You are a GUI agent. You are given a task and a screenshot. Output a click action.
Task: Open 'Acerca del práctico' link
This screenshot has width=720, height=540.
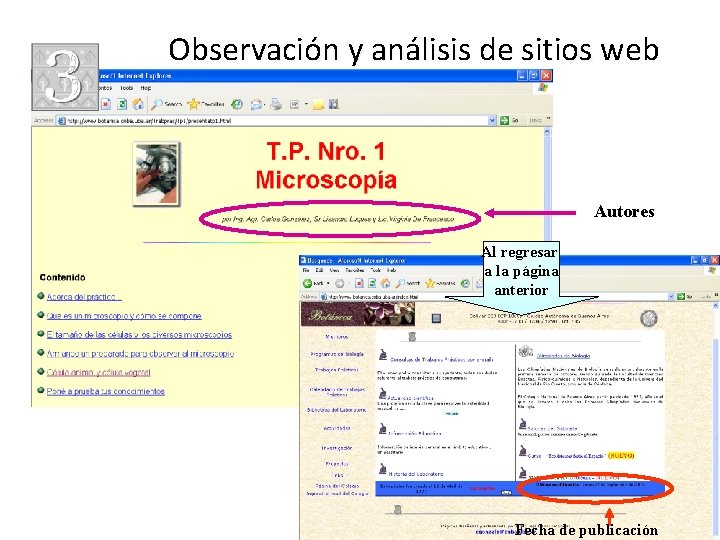[x=84, y=297]
